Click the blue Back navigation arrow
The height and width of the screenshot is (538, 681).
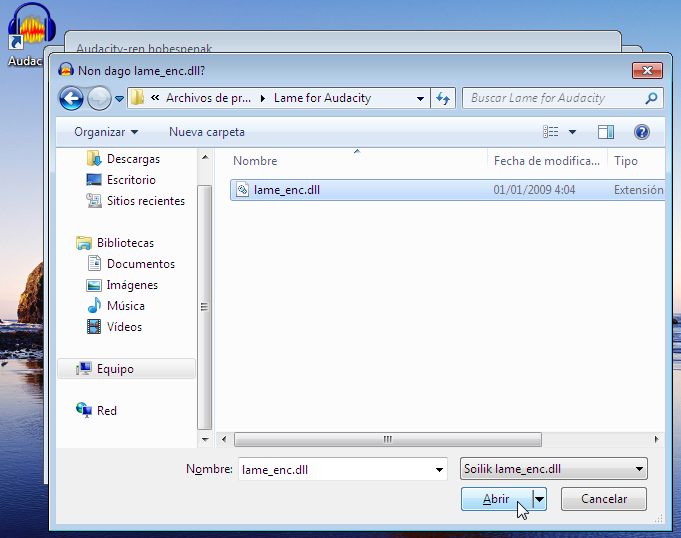71,98
